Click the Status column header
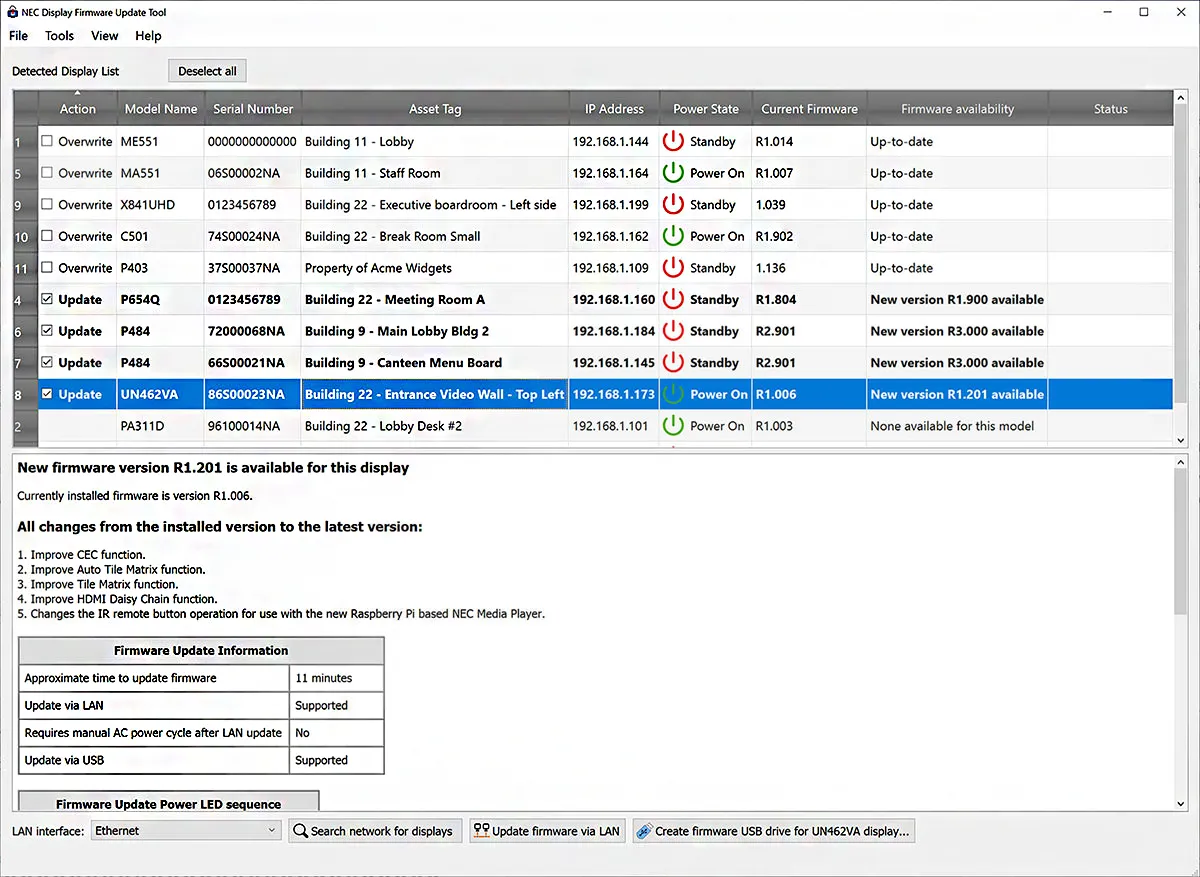This screenshot has width=1200, height=877. [x=1110, y=109]
